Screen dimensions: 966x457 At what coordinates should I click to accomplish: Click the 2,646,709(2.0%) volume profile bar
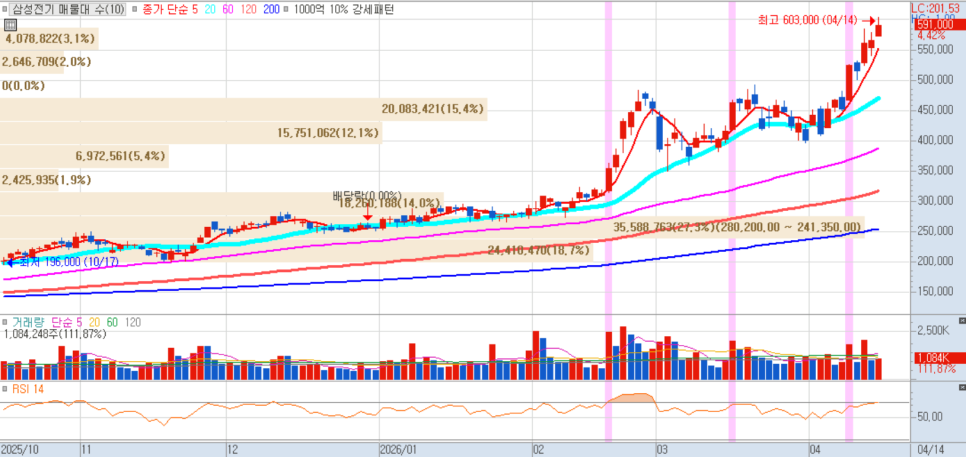tap(31, 62)
